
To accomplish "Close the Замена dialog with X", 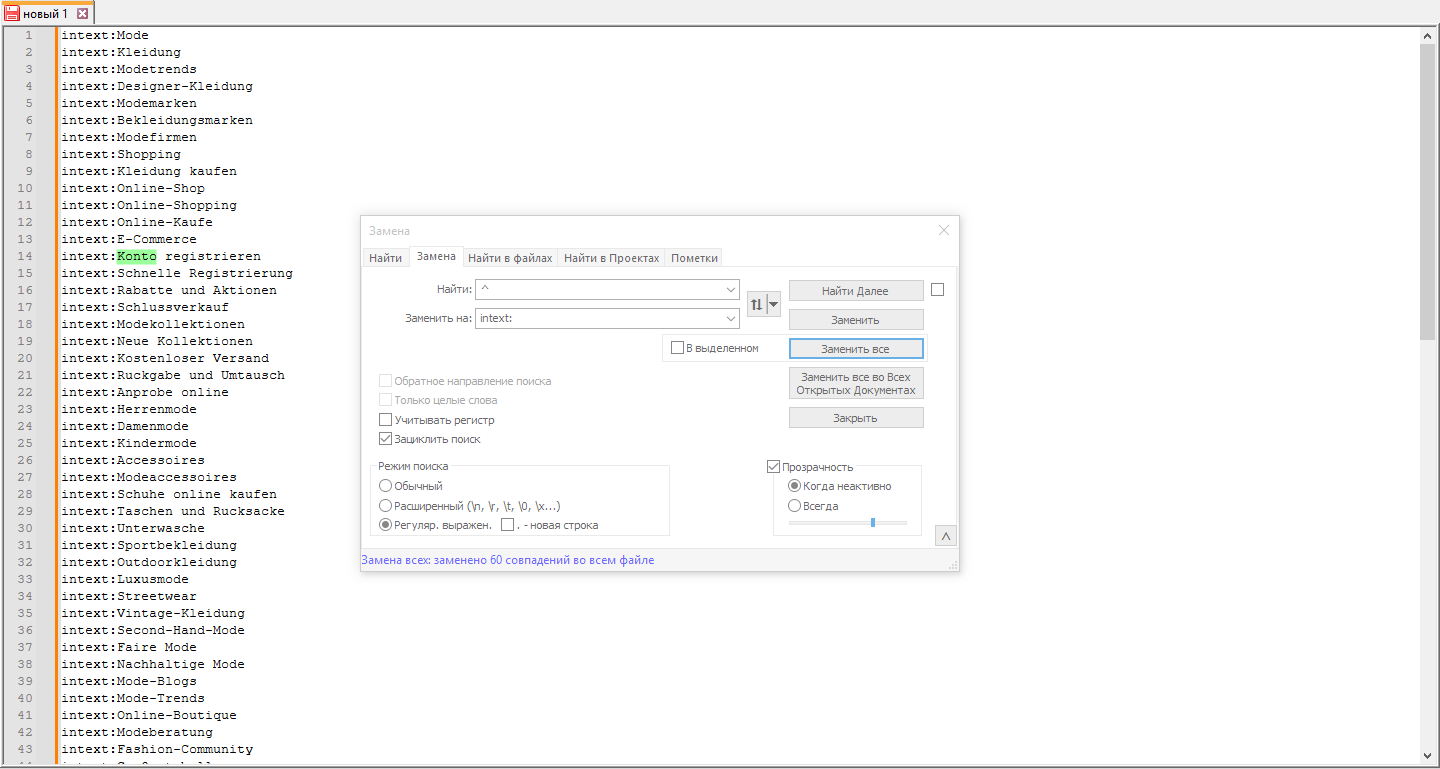I will (944, 230).
